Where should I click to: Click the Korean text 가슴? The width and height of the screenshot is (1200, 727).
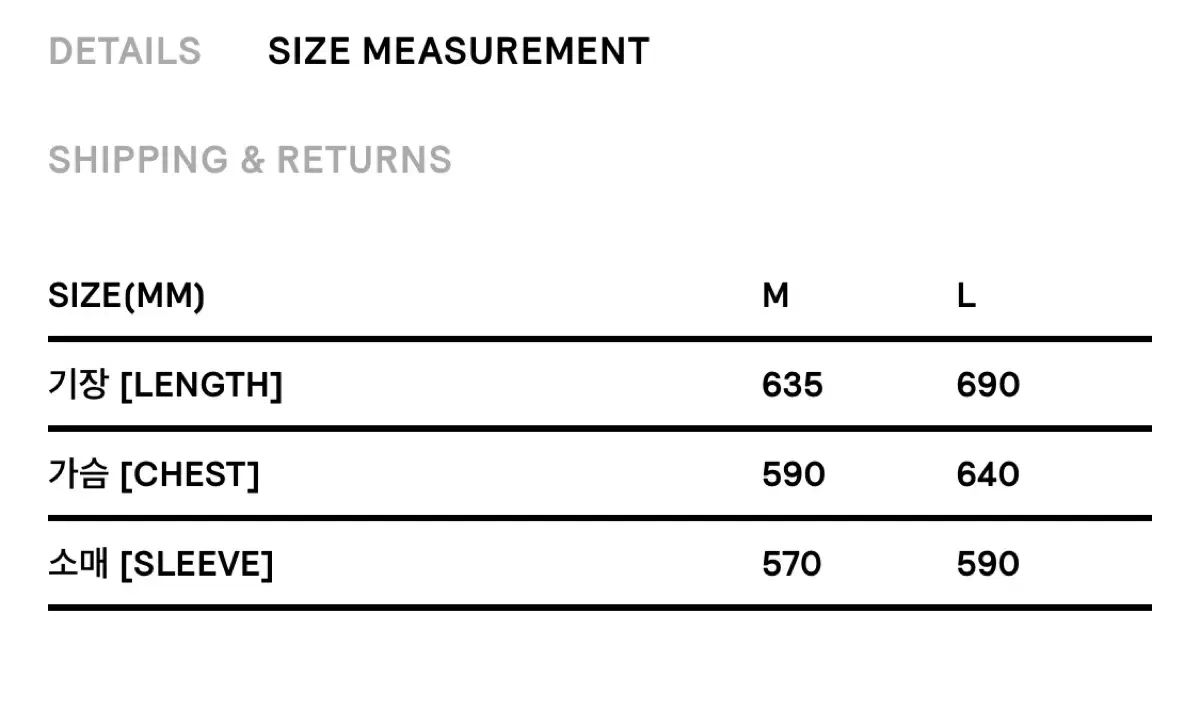(78, 475)
